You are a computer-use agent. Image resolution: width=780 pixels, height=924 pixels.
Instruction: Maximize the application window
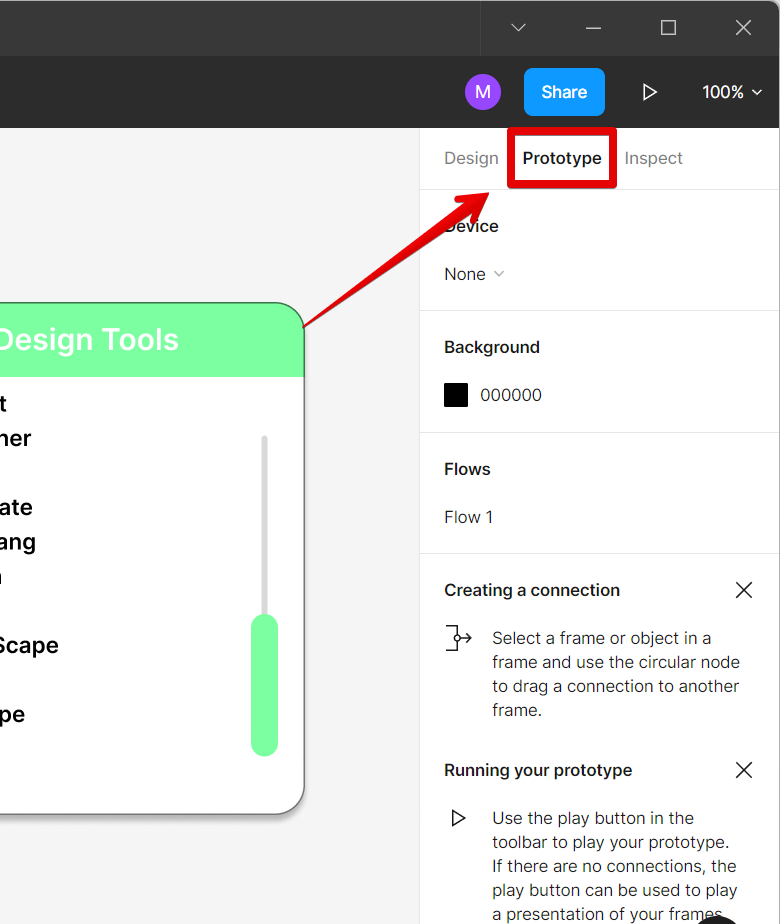tap(669, 28)
